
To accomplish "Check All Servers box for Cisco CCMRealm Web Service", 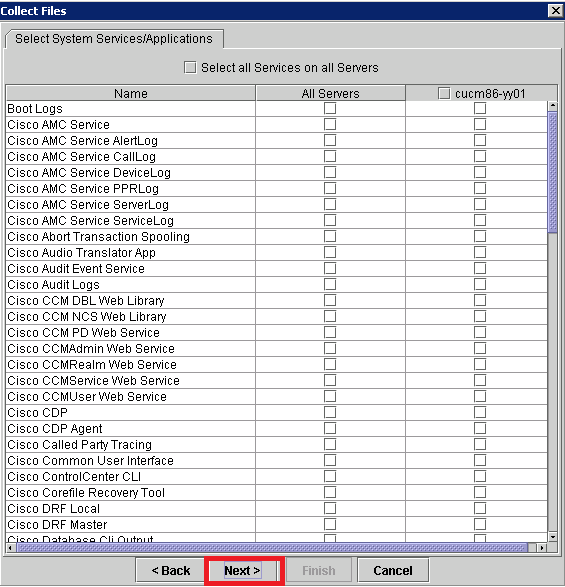I will pos(330,365).
